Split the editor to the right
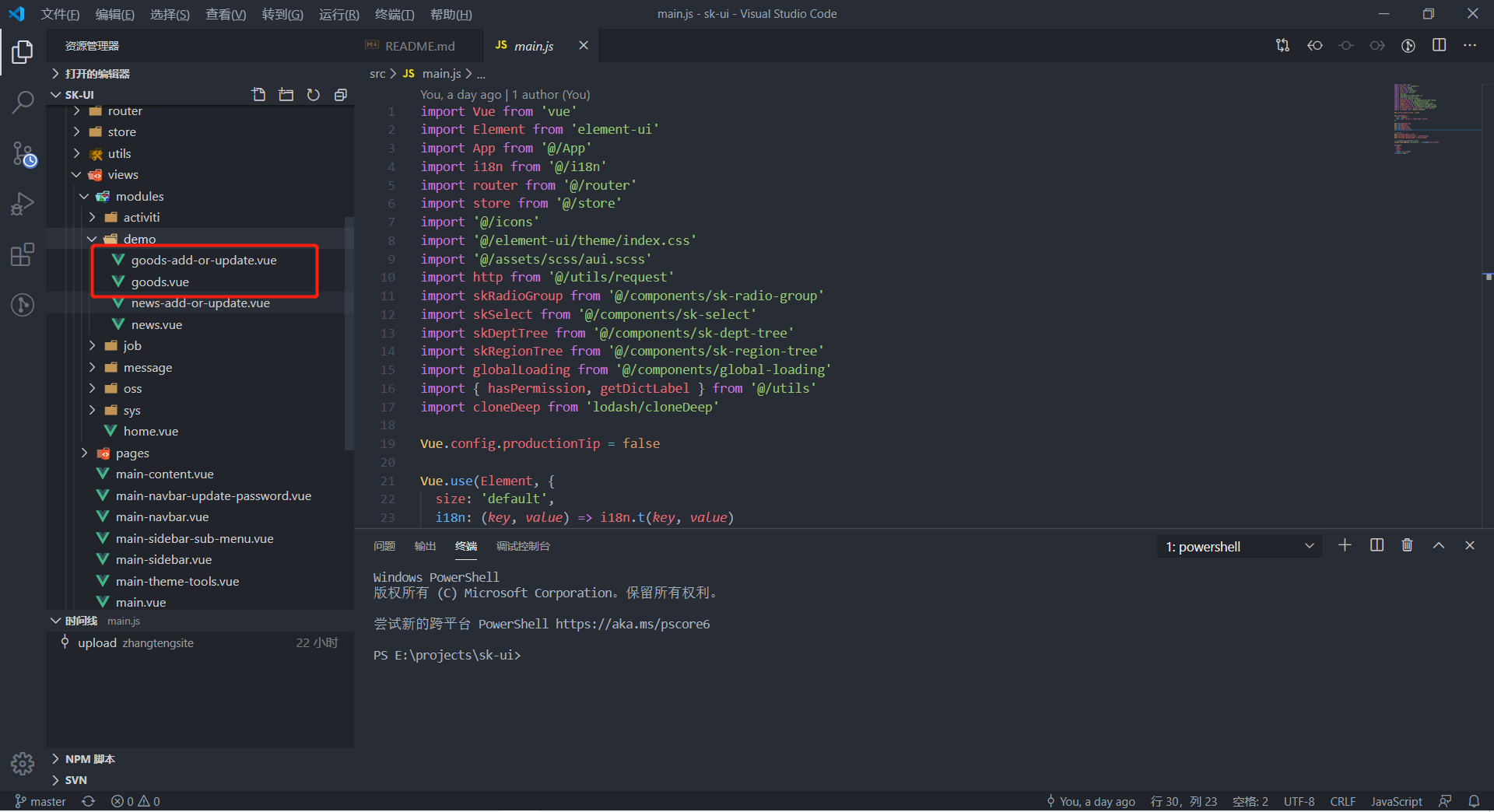 [1440, 46]
